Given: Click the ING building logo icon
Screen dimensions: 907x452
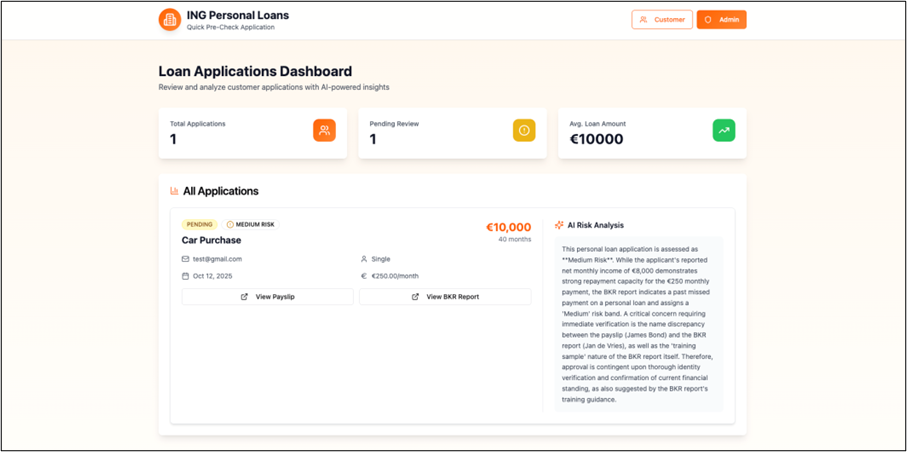Looking at the screenshot, I should (x=170, y=20).
